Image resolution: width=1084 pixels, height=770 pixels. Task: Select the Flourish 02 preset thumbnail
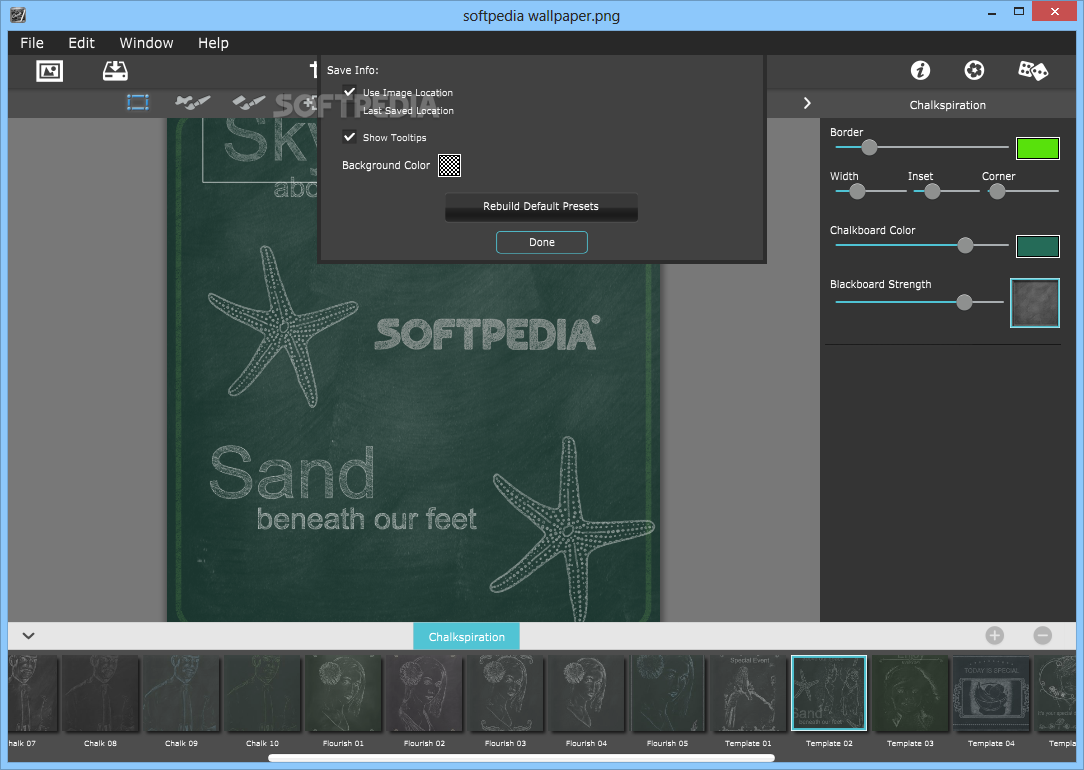[x=424, y=693]
